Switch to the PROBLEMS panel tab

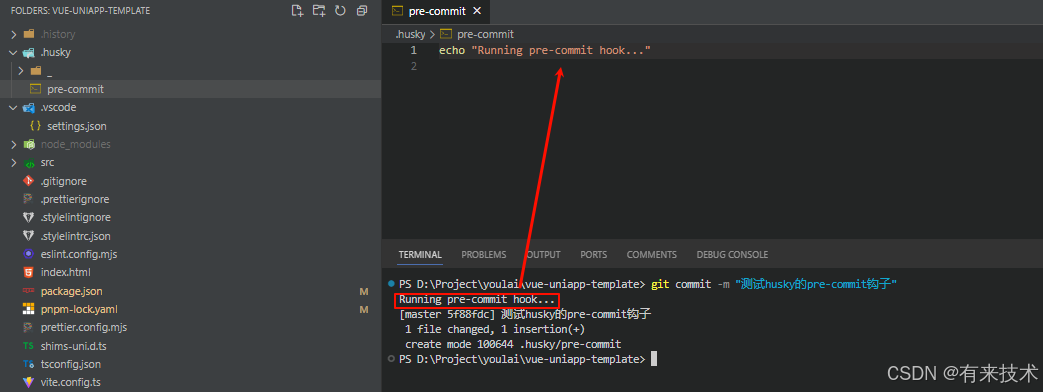coord(484,255)
